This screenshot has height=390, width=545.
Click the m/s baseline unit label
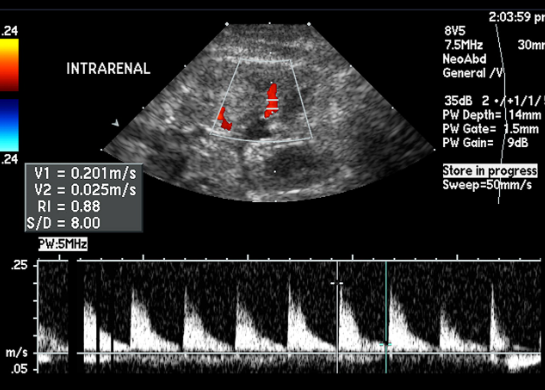click(x=17, y=352)
